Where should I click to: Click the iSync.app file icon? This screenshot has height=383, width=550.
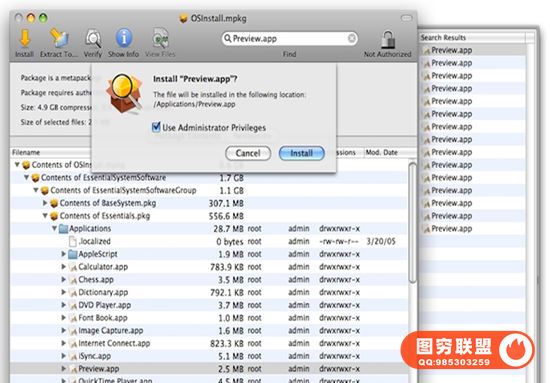(x=73, y=356)
